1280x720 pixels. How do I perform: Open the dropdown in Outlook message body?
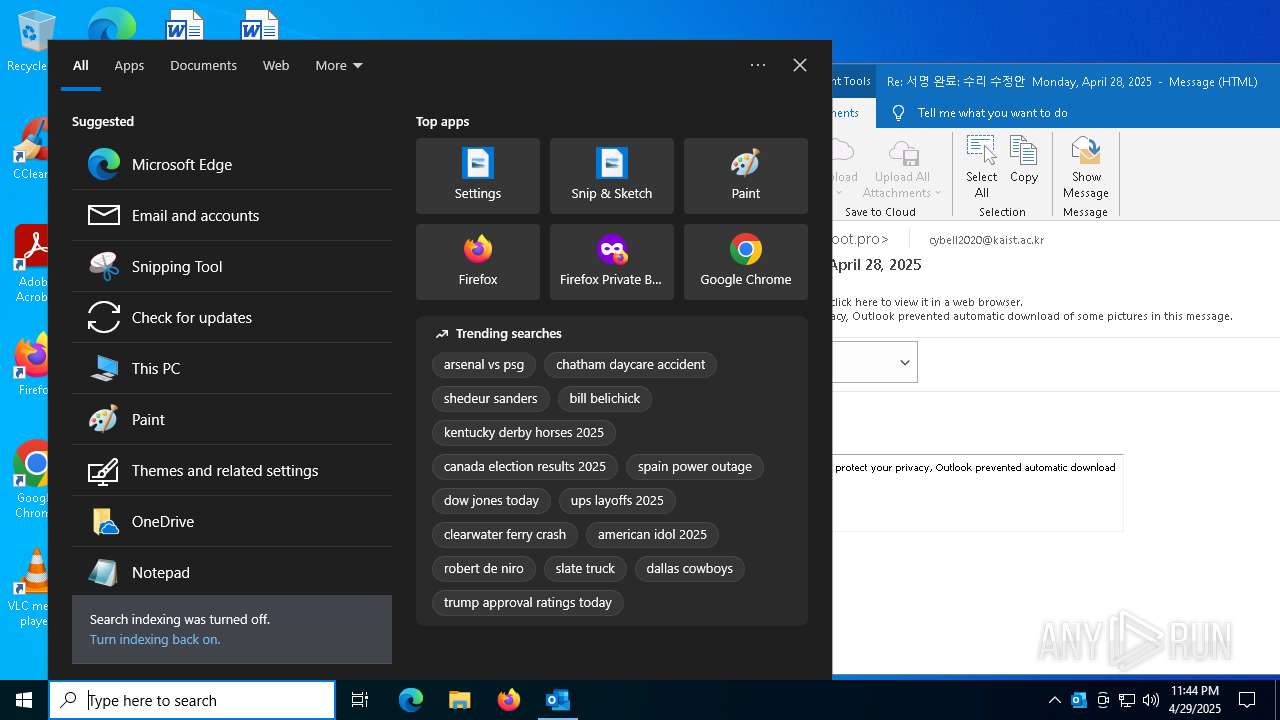click(904, 362)
